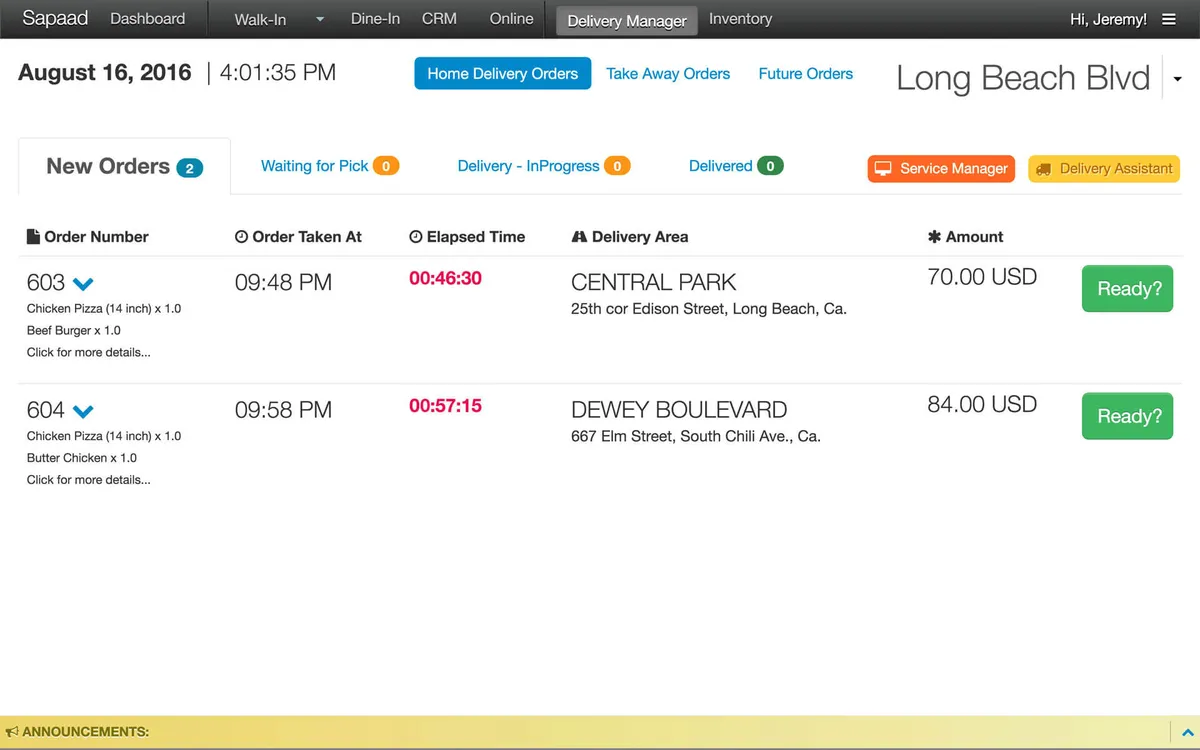Image resolution: width=1200 pixels, height=750 pixels.
Task: Select the New Orders tab
Action: 125,166
